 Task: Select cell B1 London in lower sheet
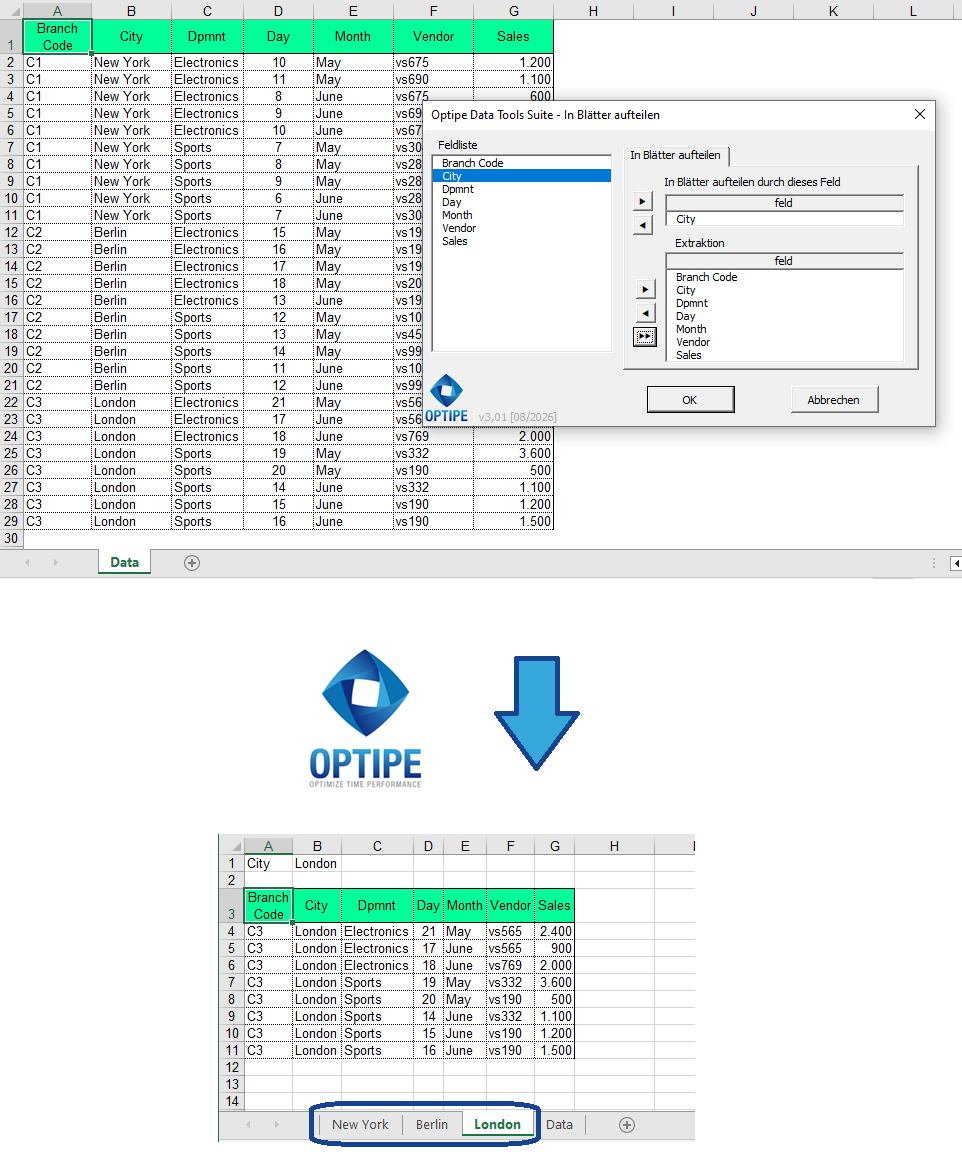coord(317,863)
